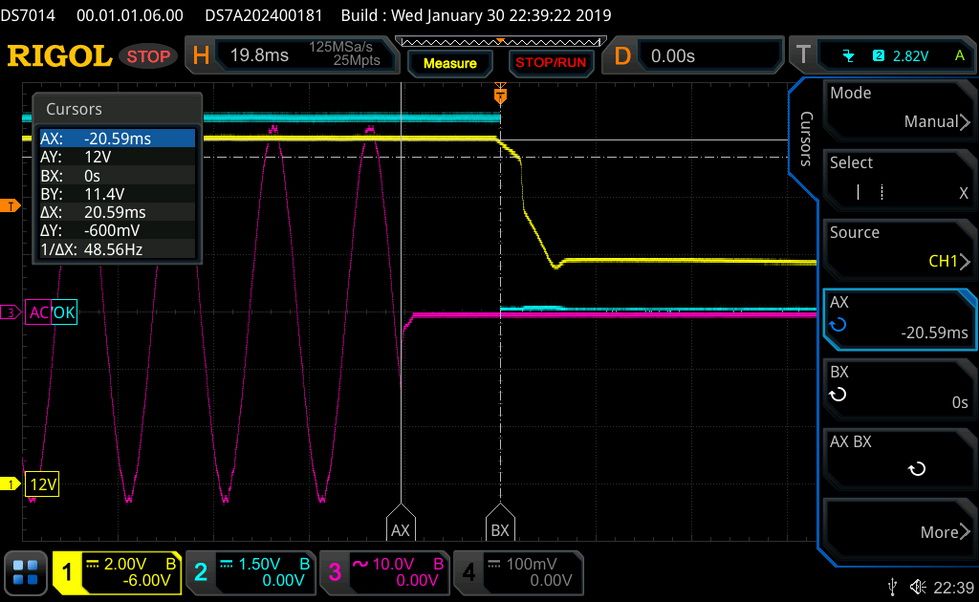Select channel 1 ground marker on left edge
Viewport: 979px width, 602px height.
10,484
